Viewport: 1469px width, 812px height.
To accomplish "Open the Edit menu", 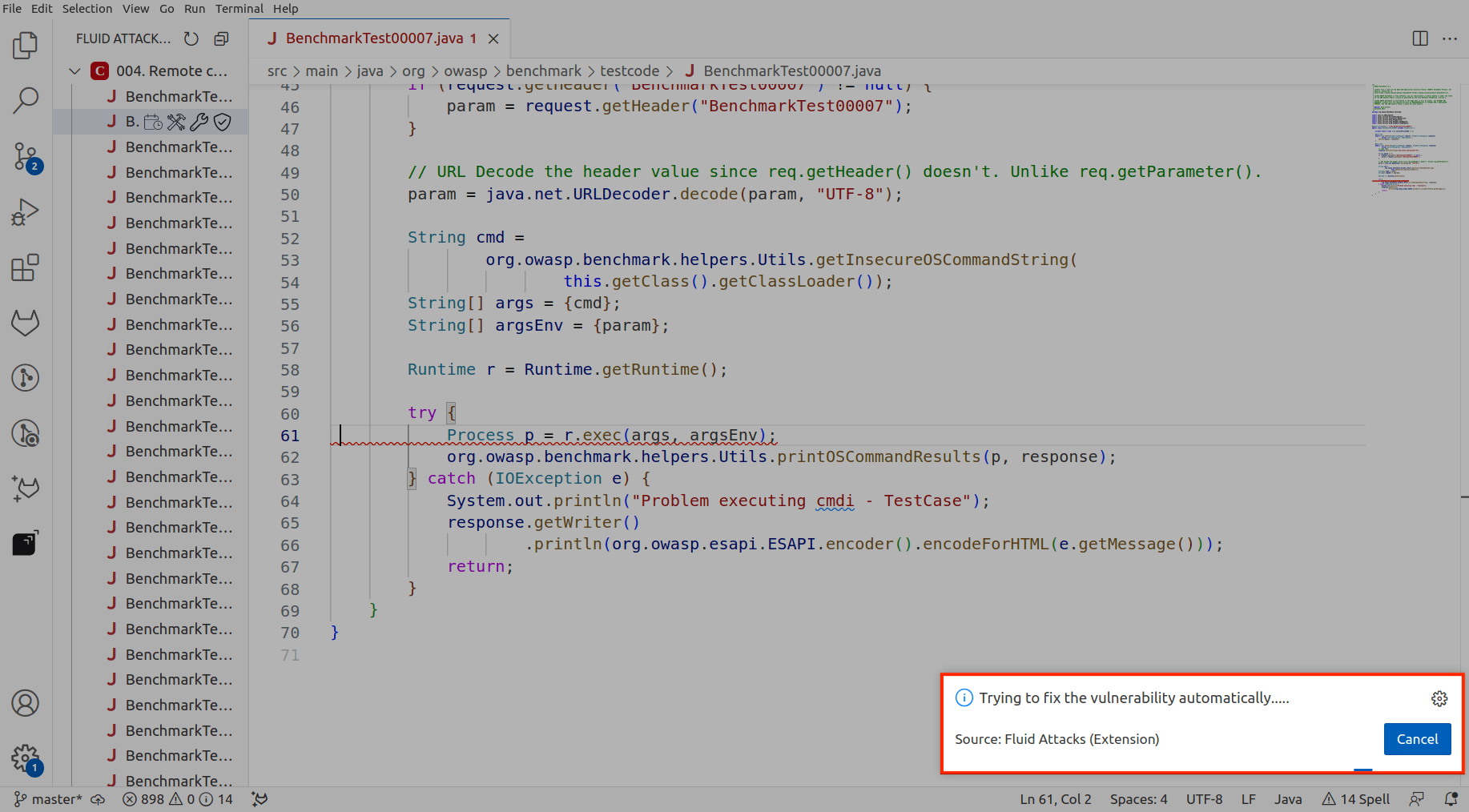I will coord(42,9).
